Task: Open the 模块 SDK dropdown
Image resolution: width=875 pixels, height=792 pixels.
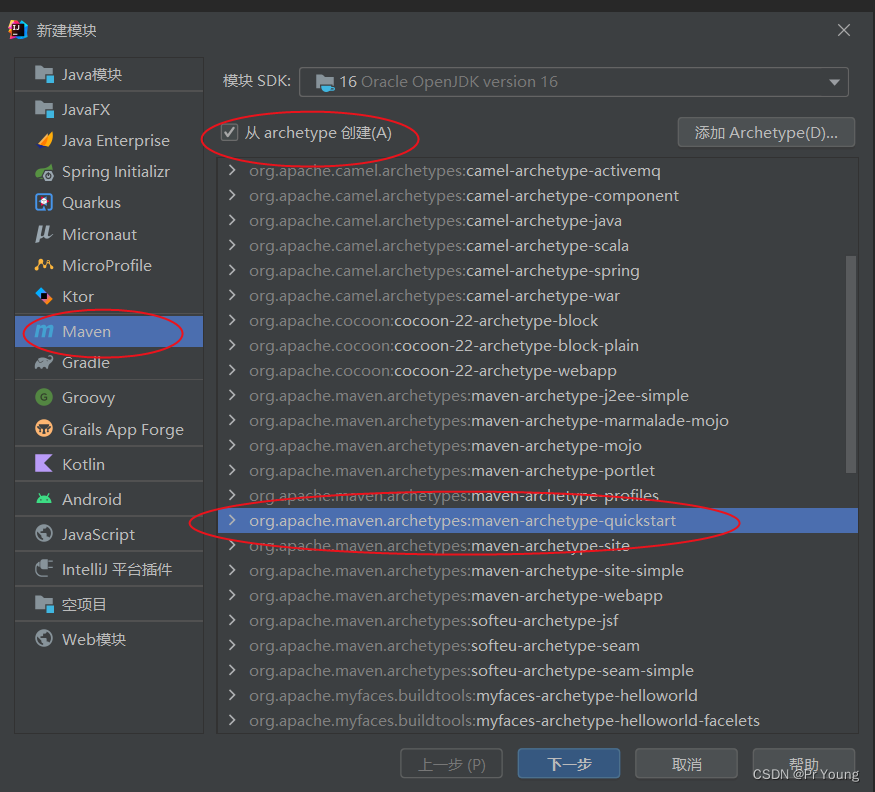Action: tap(574, 82)
